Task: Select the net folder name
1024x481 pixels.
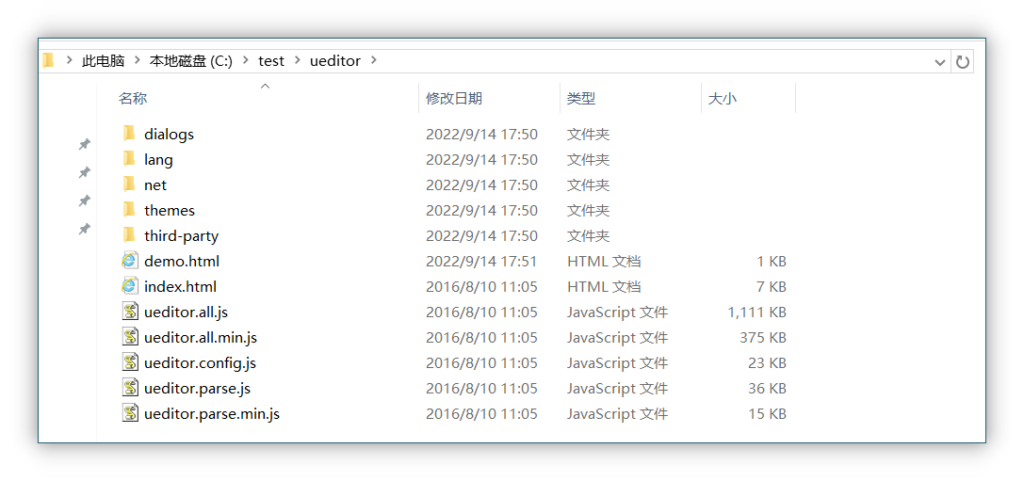Action: point(155,185)
